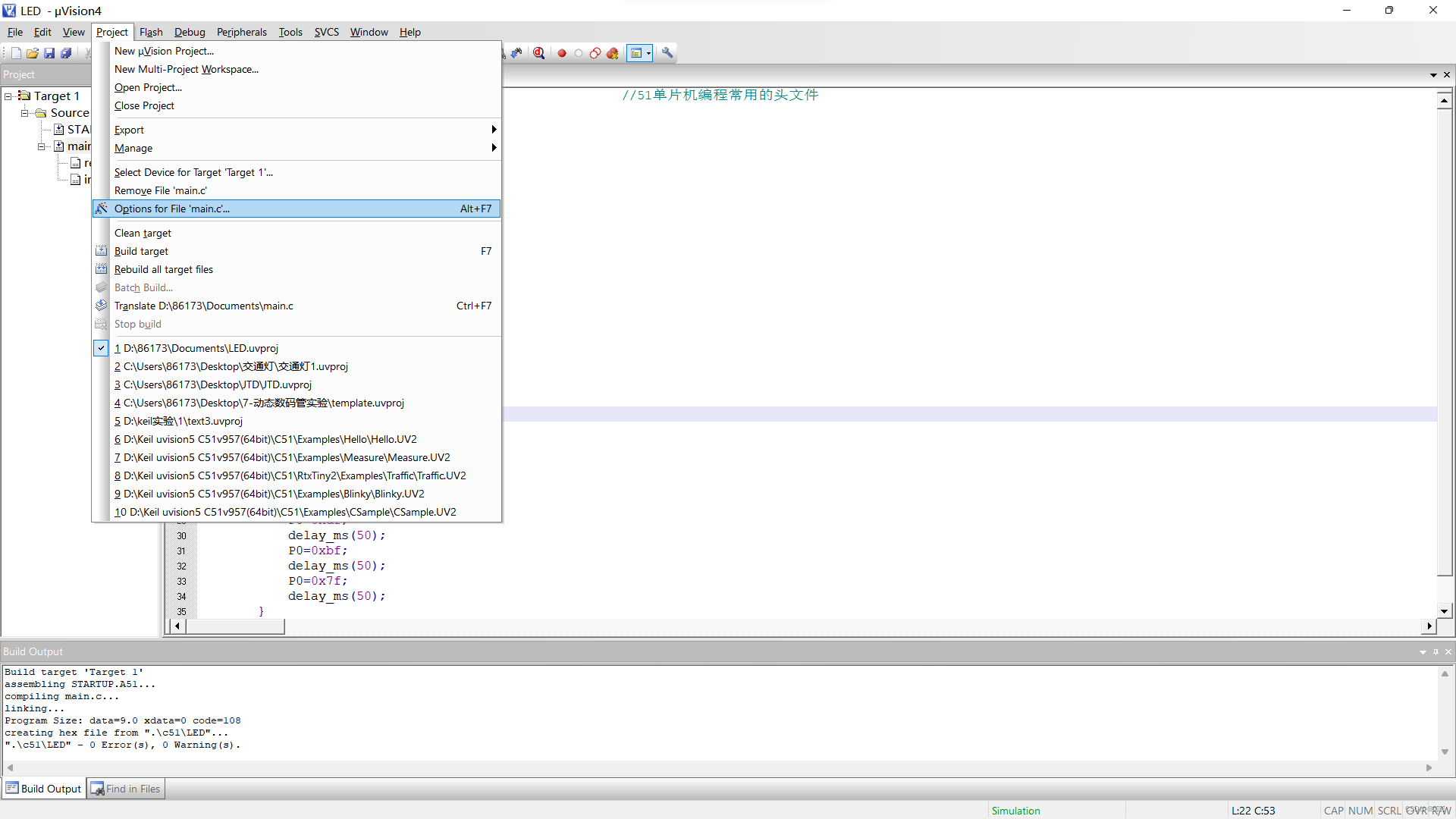
Task: Collapse the Target 1 tree node
Action: (x=8, y=96)
